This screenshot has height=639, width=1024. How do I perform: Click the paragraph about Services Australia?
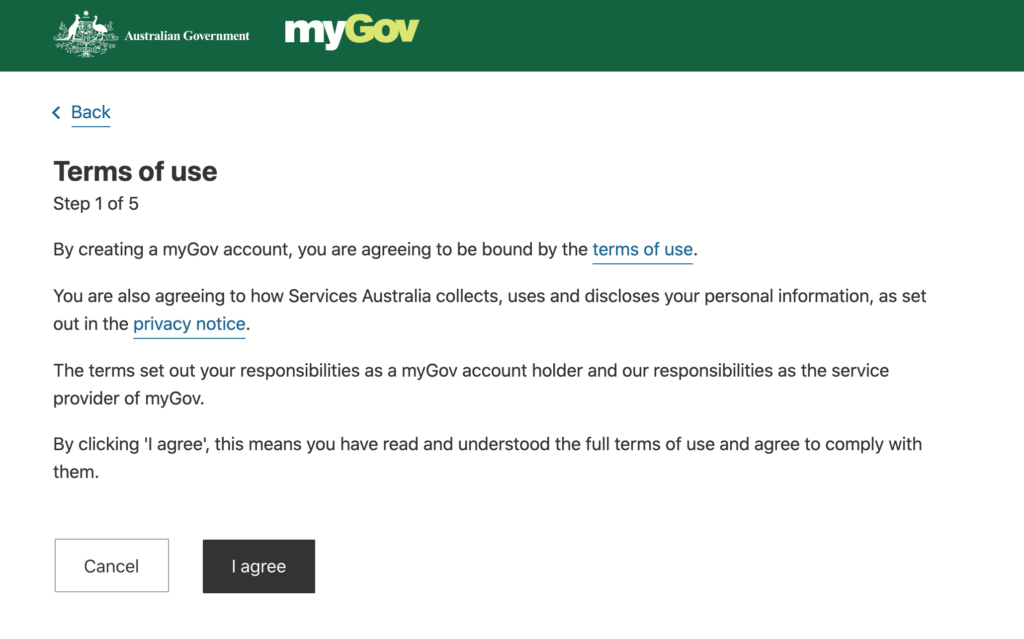(x=490, y=310)
